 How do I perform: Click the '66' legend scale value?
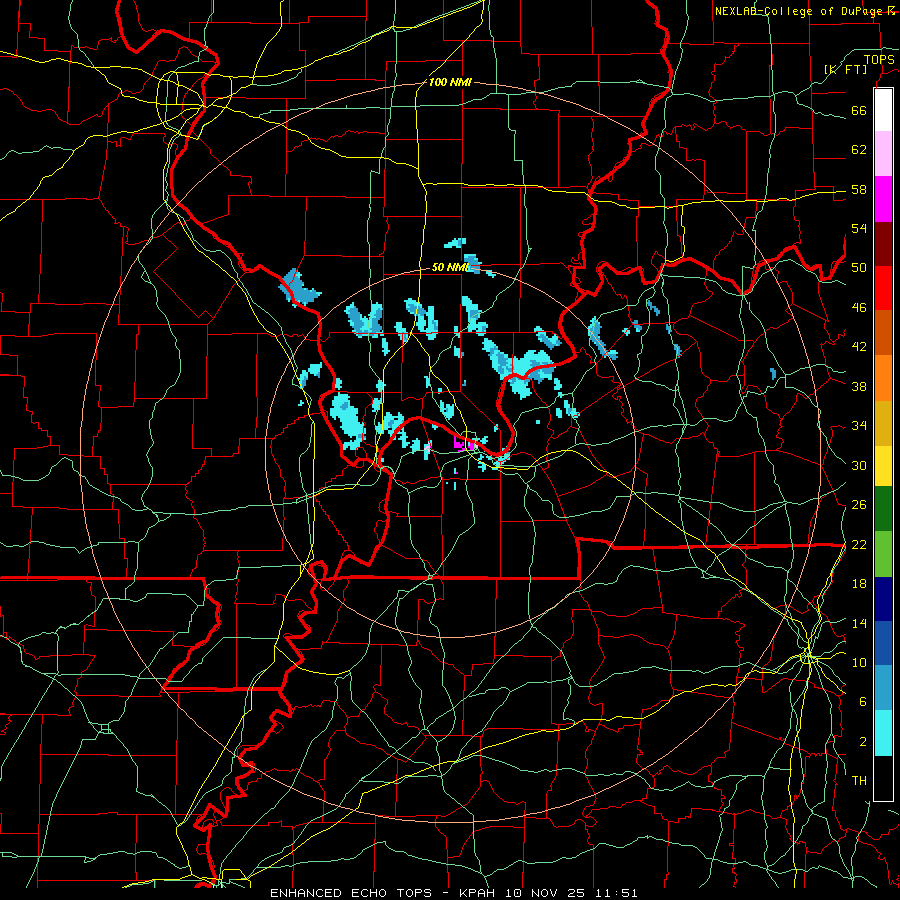tap(859, 111)
